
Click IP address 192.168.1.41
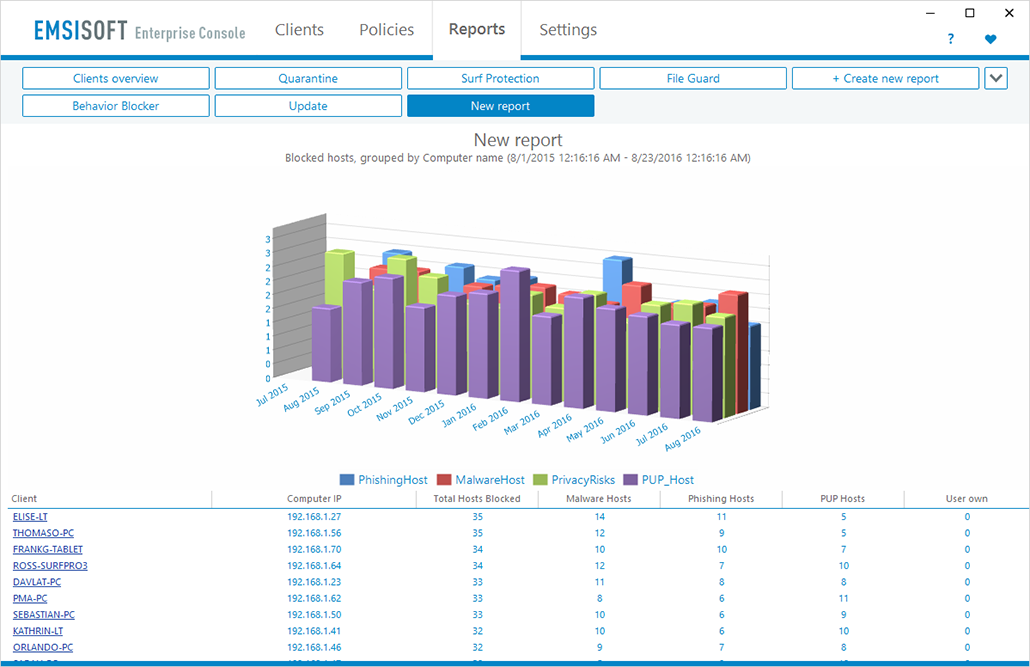click(x=314, y=631)
